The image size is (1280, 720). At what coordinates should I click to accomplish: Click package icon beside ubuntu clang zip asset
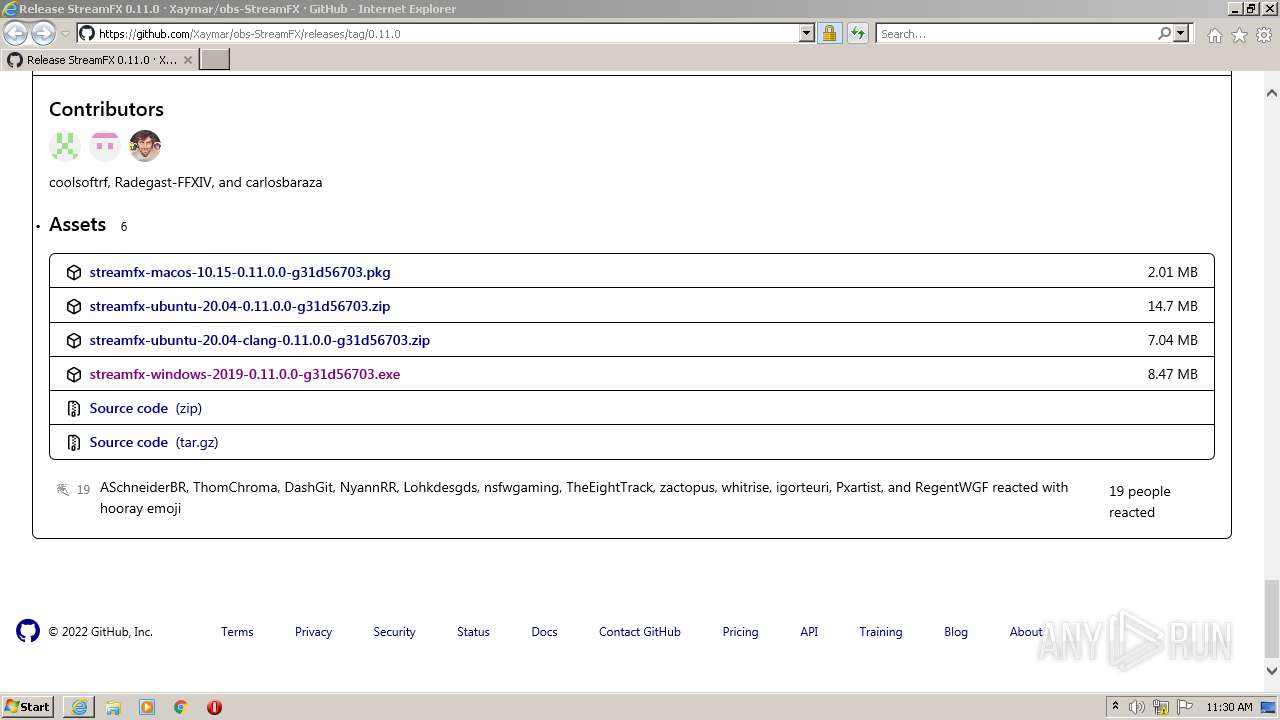(x=74, y=340)
